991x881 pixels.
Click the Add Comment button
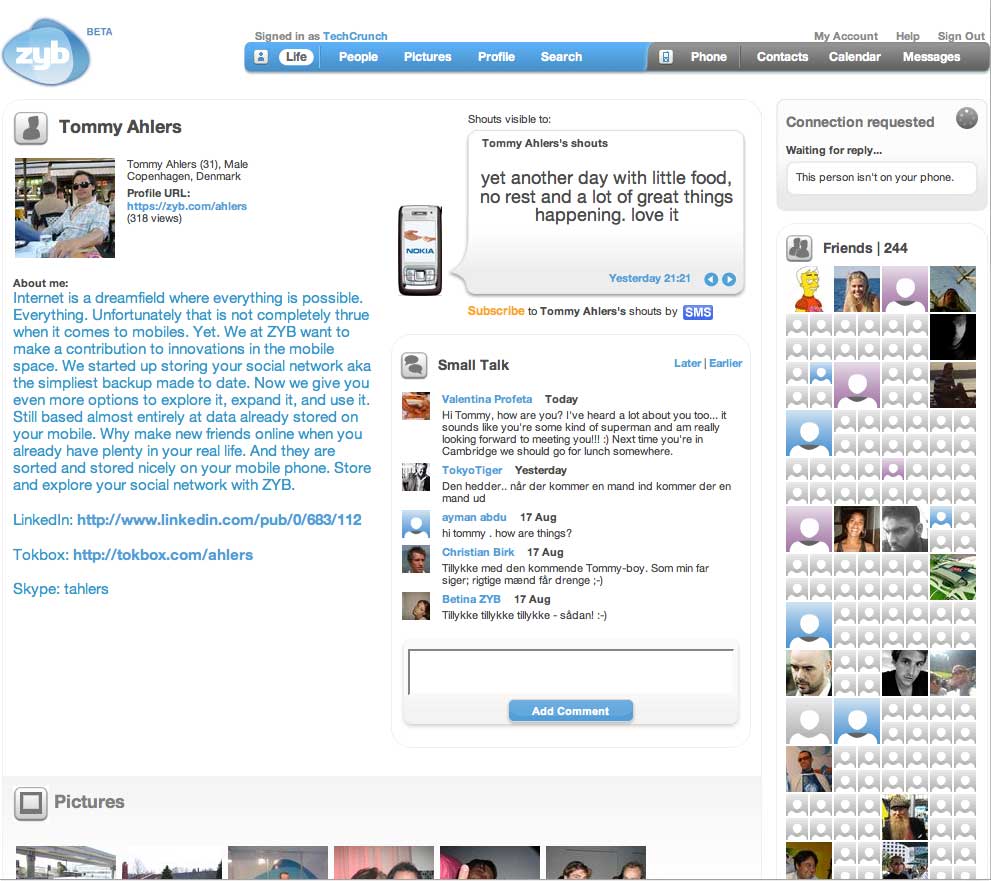[571, 711]
